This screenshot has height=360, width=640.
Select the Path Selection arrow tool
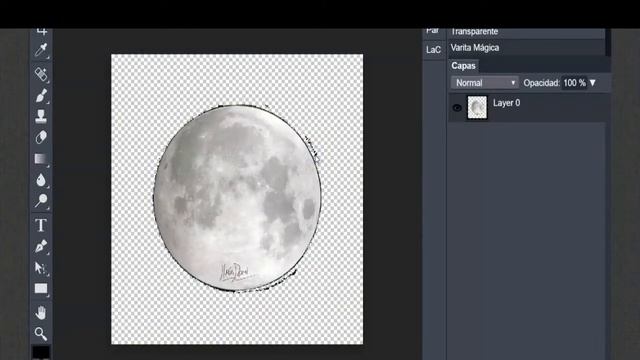pos(41,268)
